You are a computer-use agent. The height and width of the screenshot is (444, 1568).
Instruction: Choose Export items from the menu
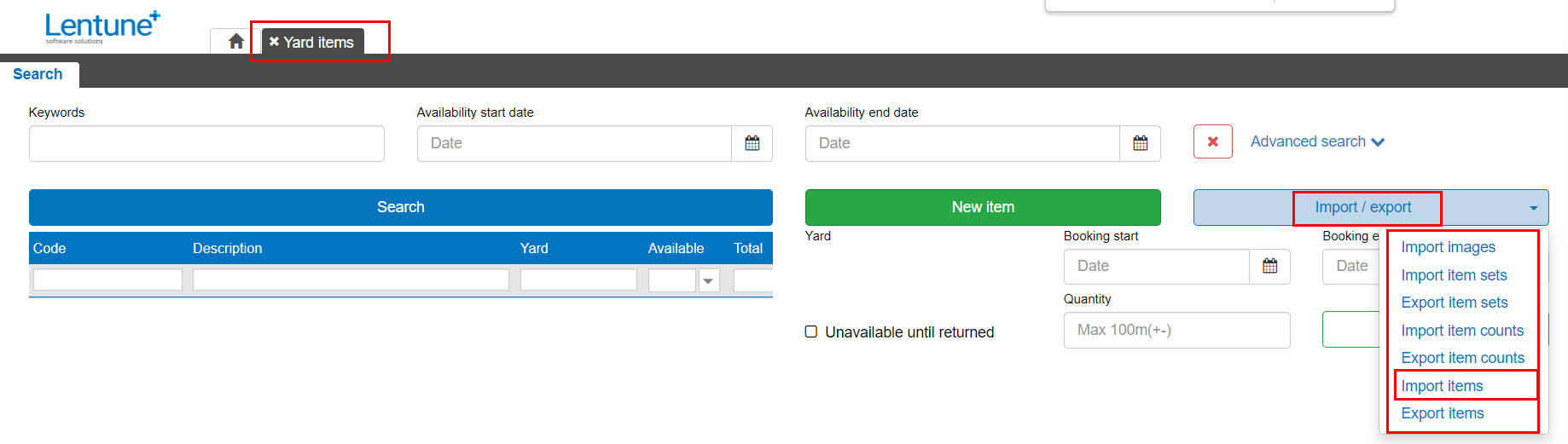1442,413
